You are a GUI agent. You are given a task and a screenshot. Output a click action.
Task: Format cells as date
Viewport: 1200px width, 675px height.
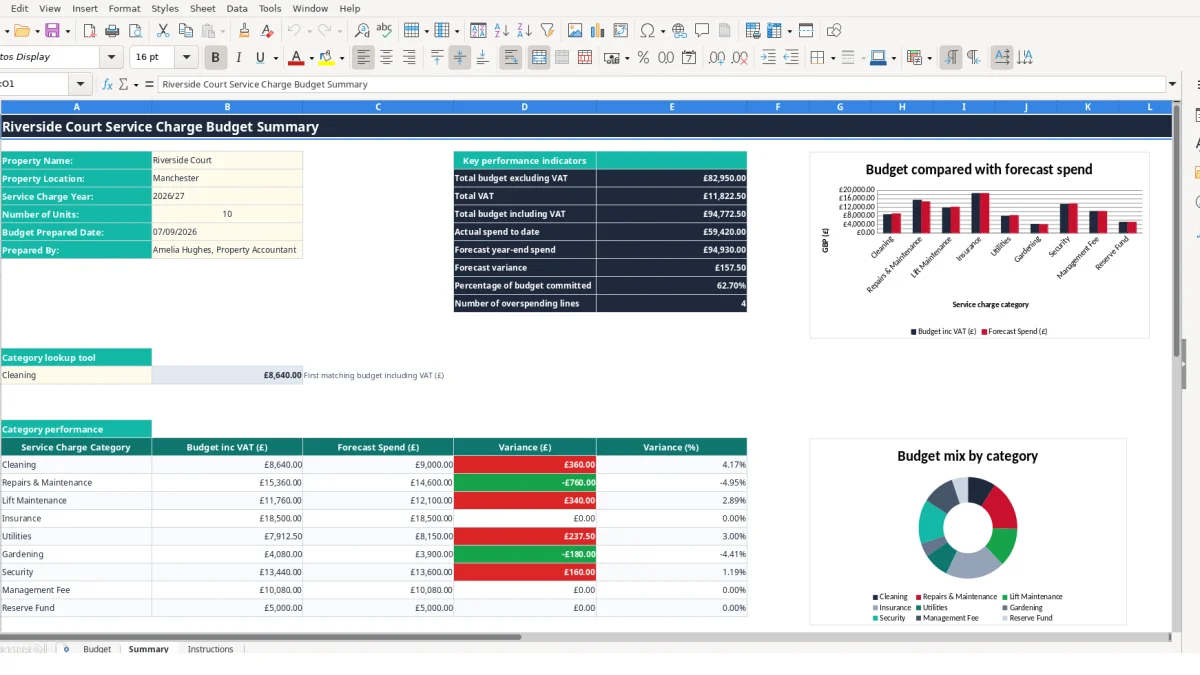pos(689,58)
